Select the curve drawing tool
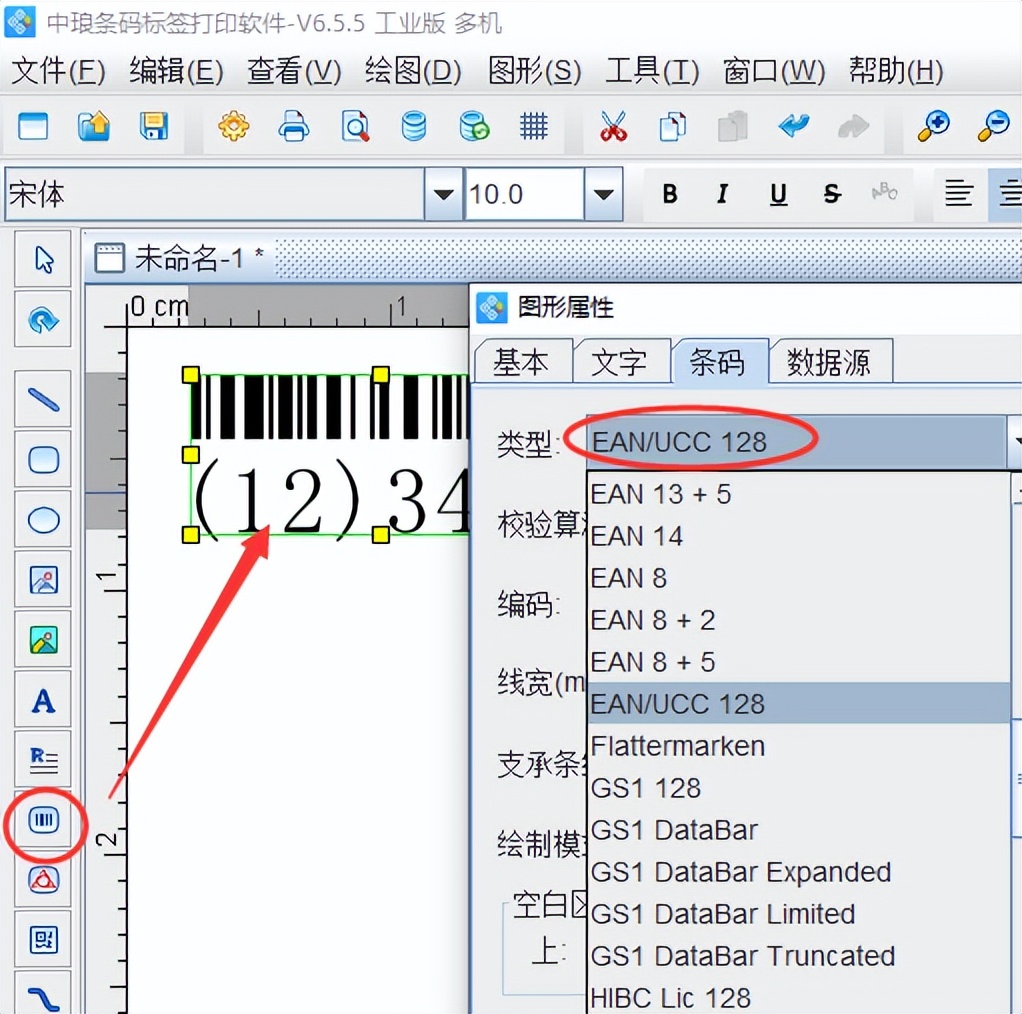The height and width of the screenshot is (1014, 1022). (43, 994)
